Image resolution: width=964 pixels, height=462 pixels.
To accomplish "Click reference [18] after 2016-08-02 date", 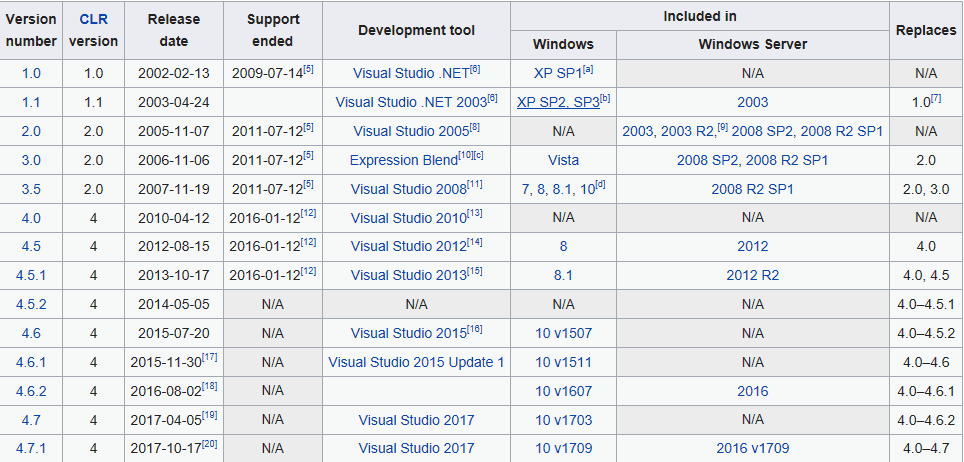I will pos(210,387).
